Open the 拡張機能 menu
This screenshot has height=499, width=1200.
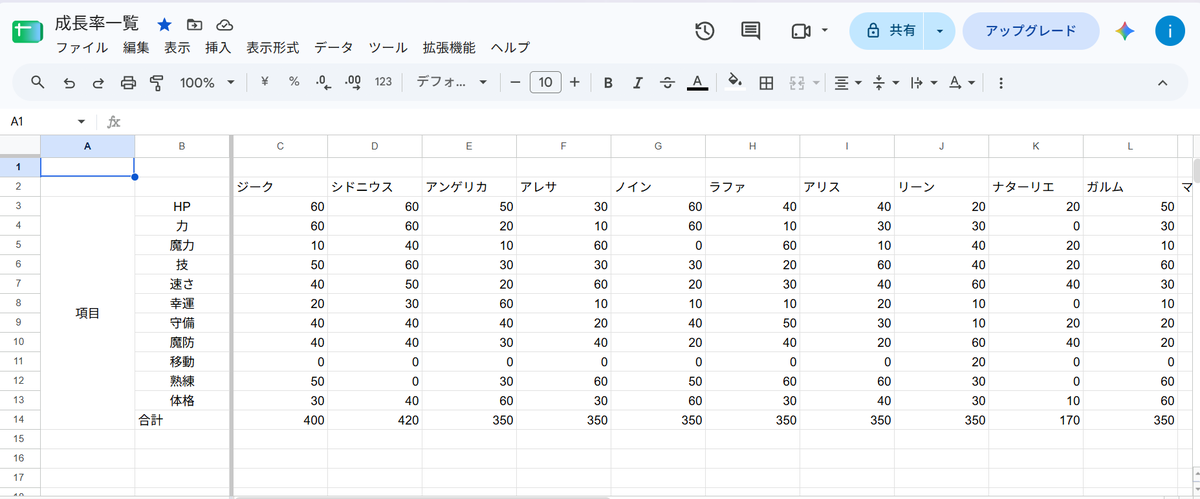(x=449, y=47)
